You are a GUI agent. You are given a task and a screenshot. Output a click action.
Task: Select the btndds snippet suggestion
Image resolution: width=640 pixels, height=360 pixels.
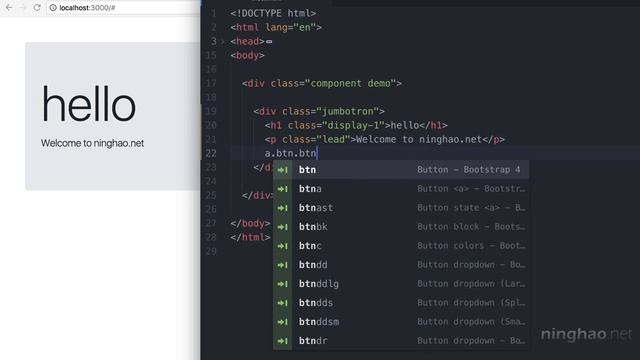pos(401,302)
